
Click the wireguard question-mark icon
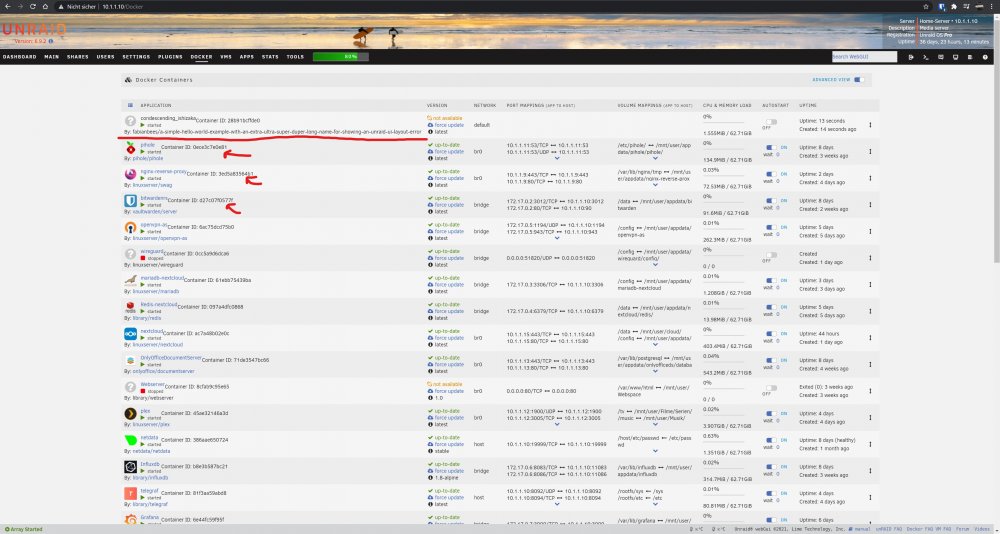click(130, 254)
